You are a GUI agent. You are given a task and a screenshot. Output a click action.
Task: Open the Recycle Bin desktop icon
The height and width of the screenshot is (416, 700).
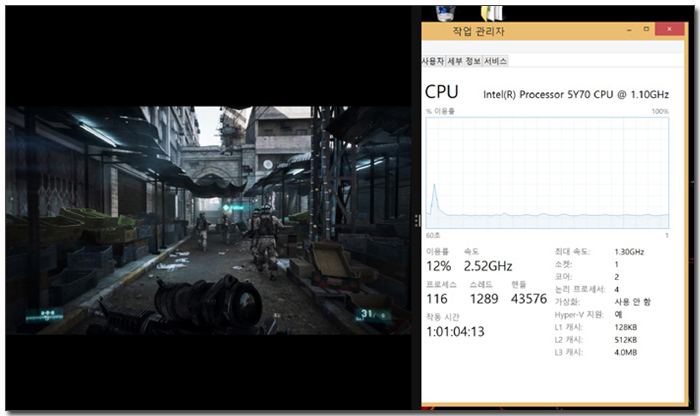pos(445,10)
